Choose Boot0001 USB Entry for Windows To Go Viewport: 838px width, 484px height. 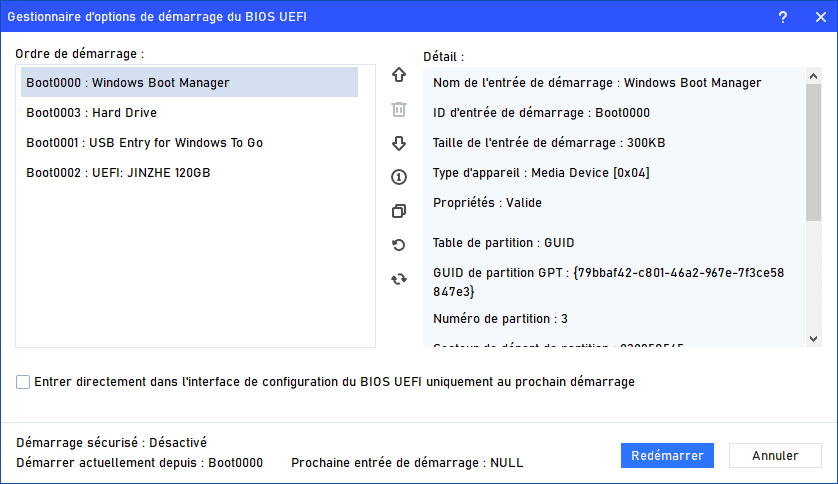pos(144,143)
